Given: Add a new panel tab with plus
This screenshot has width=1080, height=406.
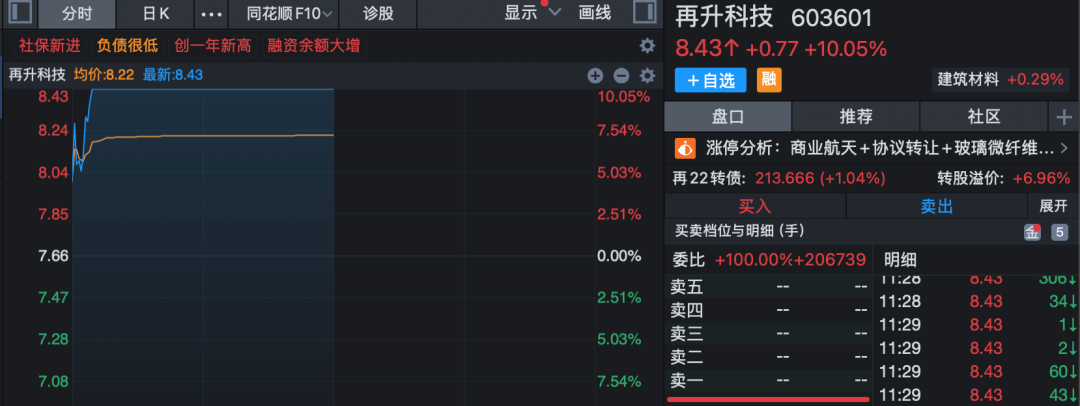Looking at the screenshot, I should [x=1064, y=117].
